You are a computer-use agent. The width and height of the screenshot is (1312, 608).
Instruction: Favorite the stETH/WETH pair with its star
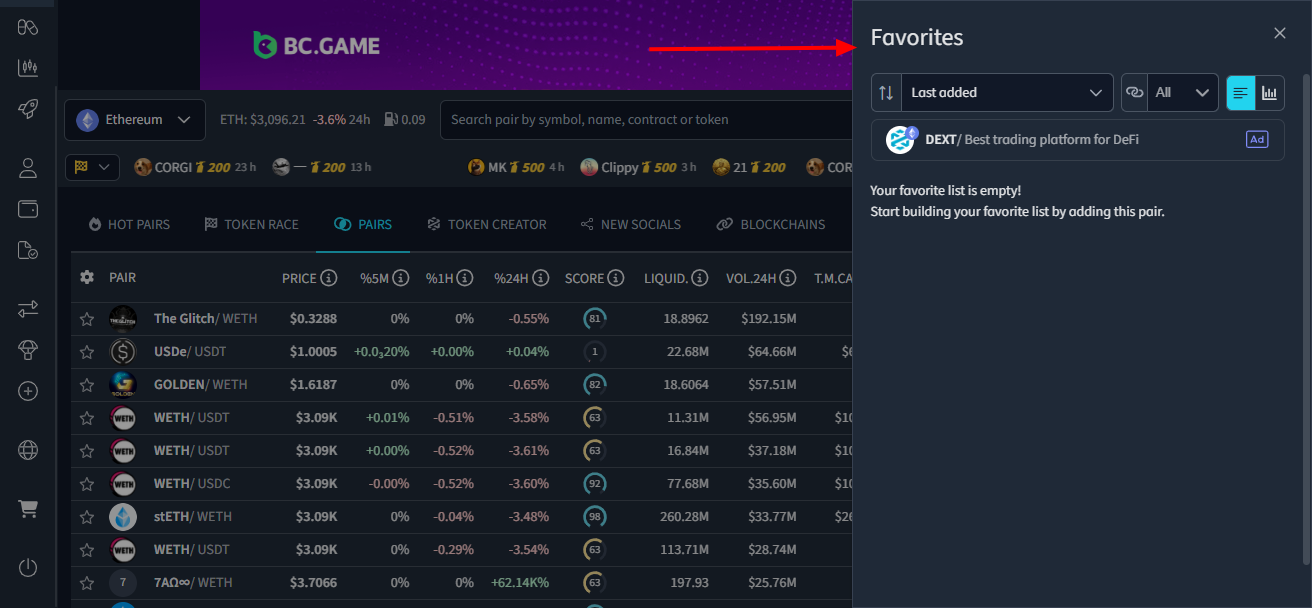(x=86, y=516)
